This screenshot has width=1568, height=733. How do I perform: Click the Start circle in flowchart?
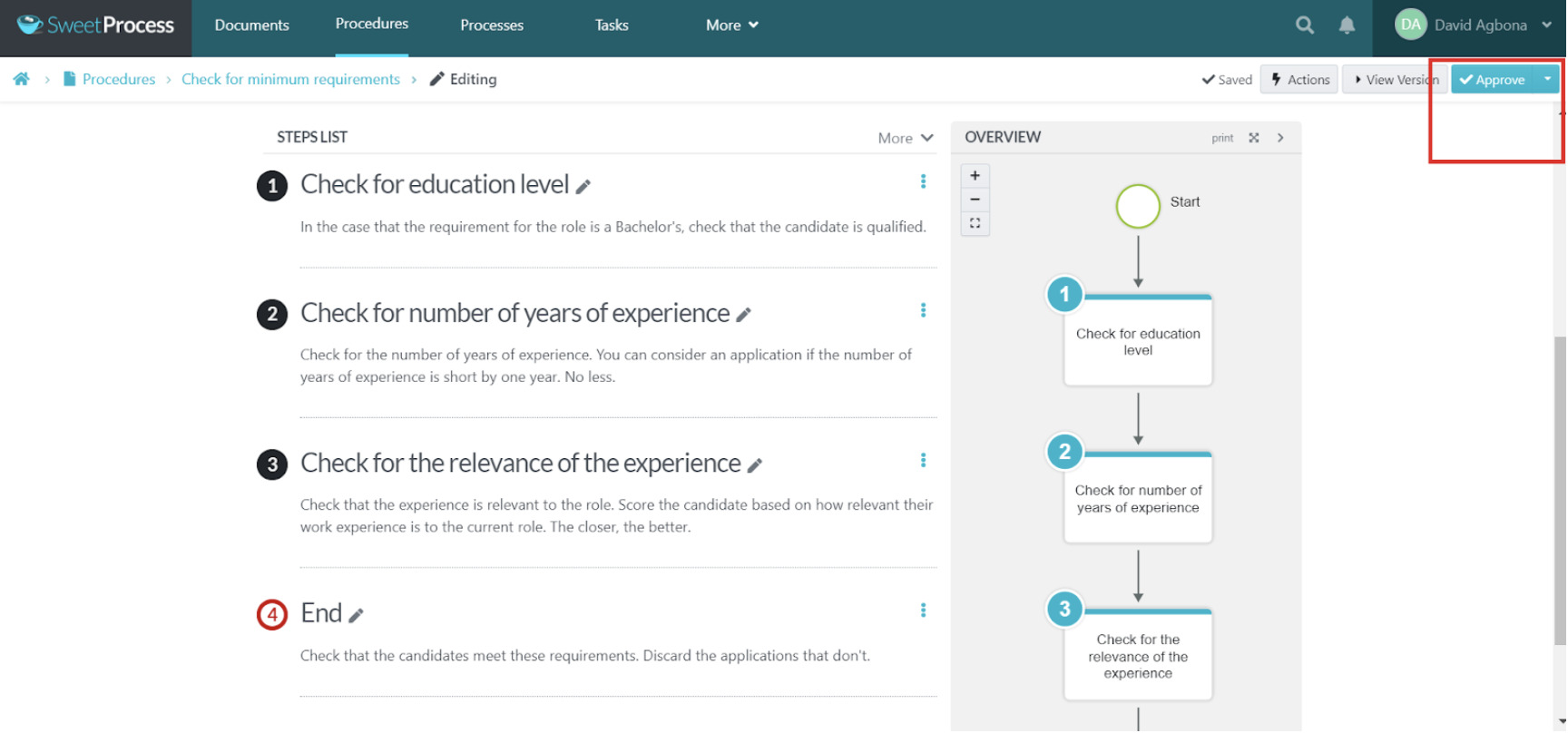(1138, 206)
